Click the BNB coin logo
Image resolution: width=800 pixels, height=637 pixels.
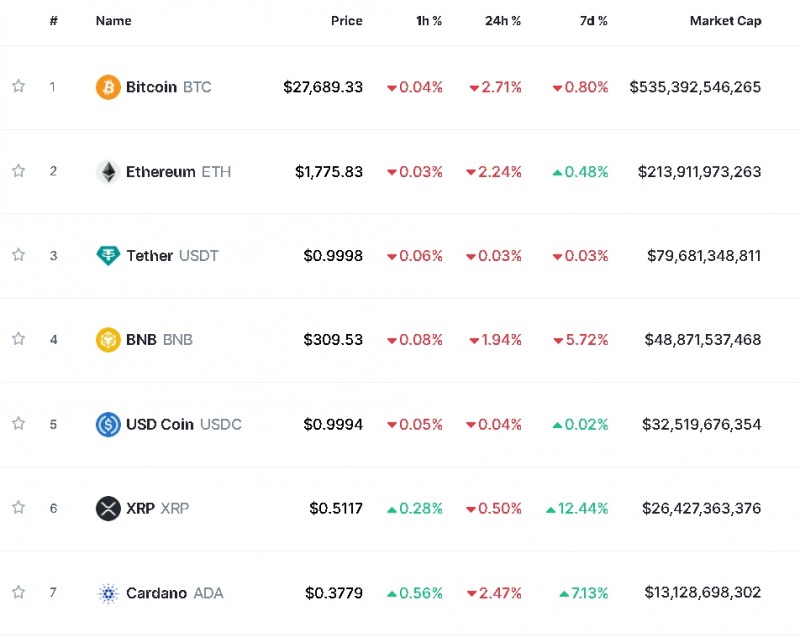pyautogui.click(x=108, y=340)
